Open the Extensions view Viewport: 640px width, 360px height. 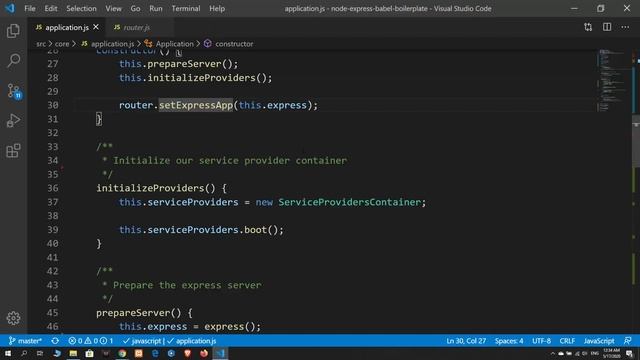click(x=13, y=151)
